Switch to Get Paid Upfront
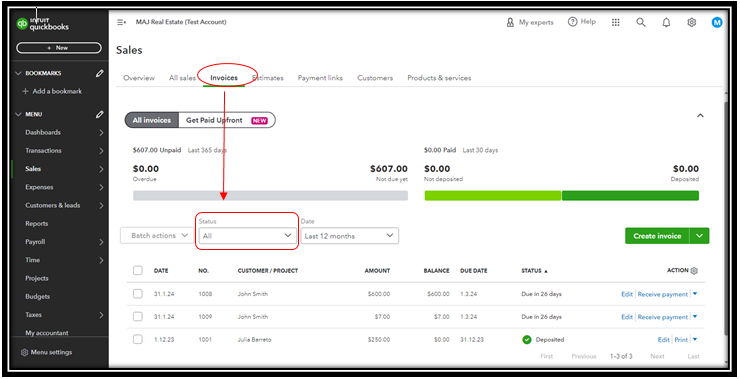This screenshot has width=740, height=379. pos(227,120)
